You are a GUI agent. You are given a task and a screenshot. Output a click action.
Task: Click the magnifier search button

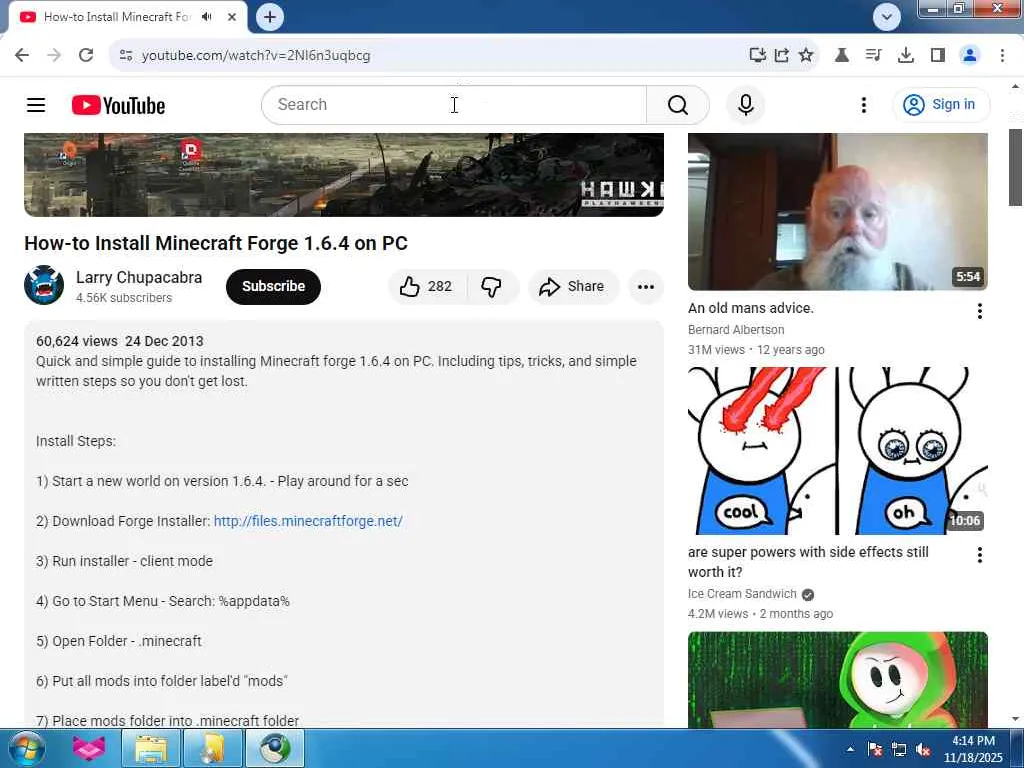tap(677, 104)
